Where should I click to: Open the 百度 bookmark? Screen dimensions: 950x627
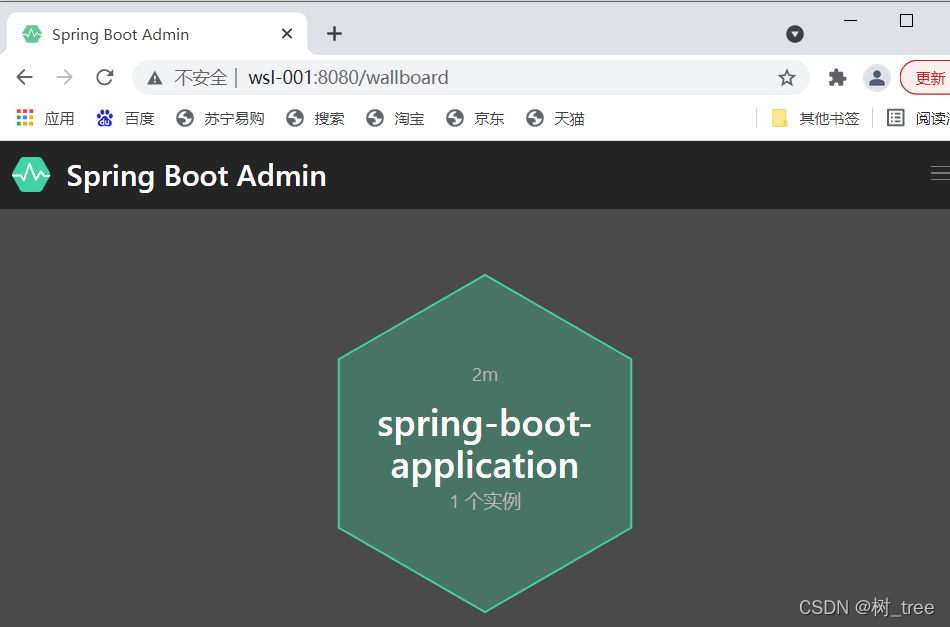coord(125,118)
